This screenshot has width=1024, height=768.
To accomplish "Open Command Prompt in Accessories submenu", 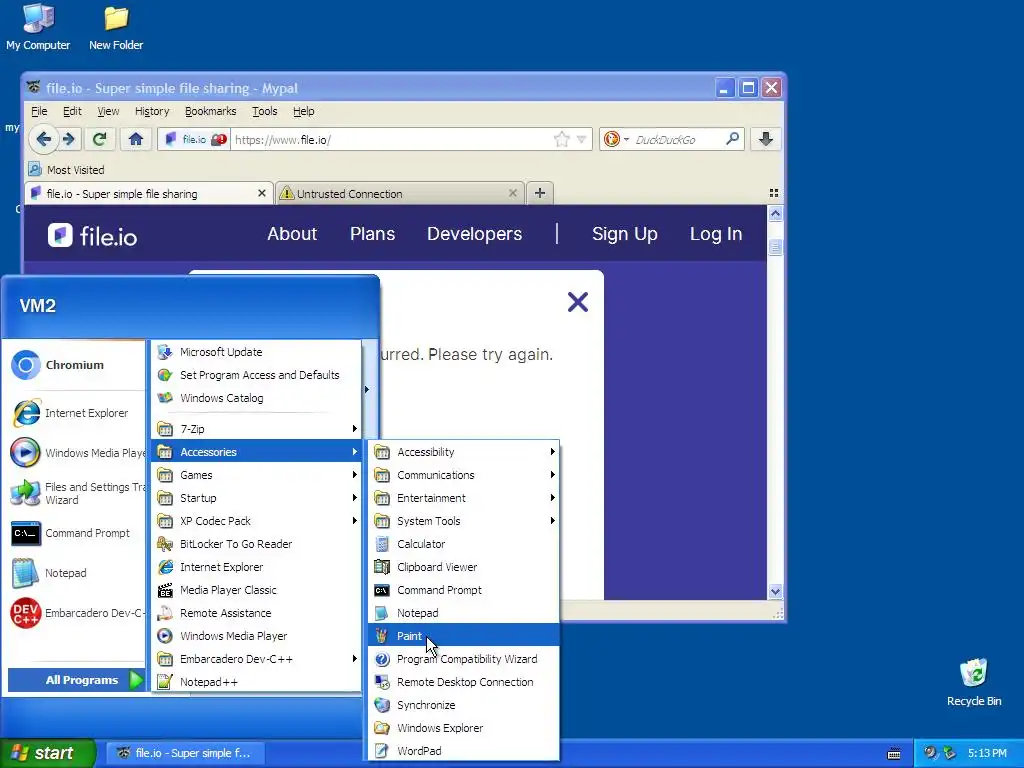I will tap(463, 590).
